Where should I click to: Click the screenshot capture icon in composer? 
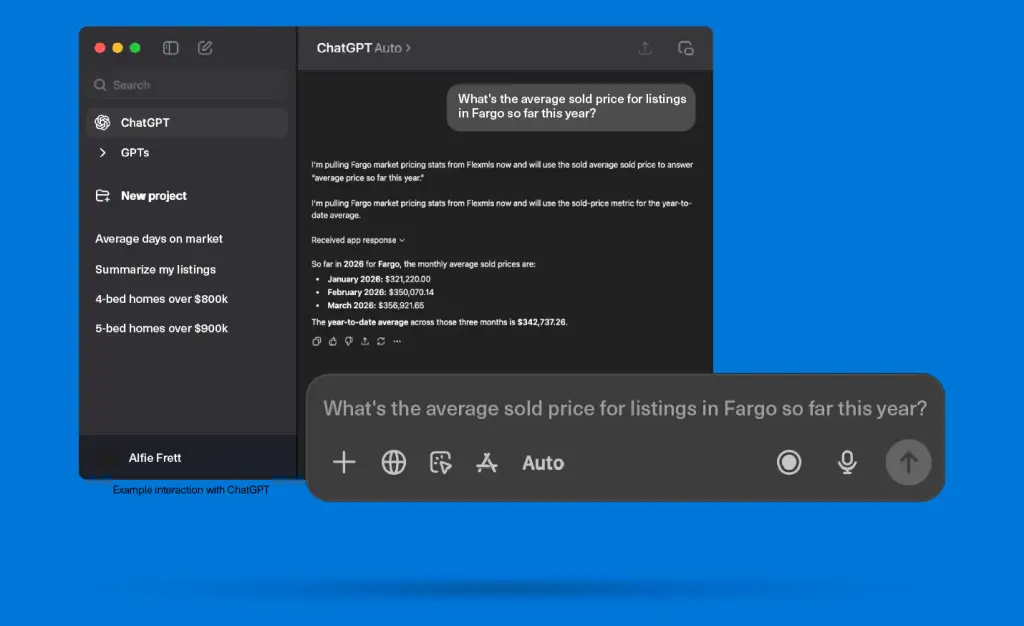(x=441, y=462)
